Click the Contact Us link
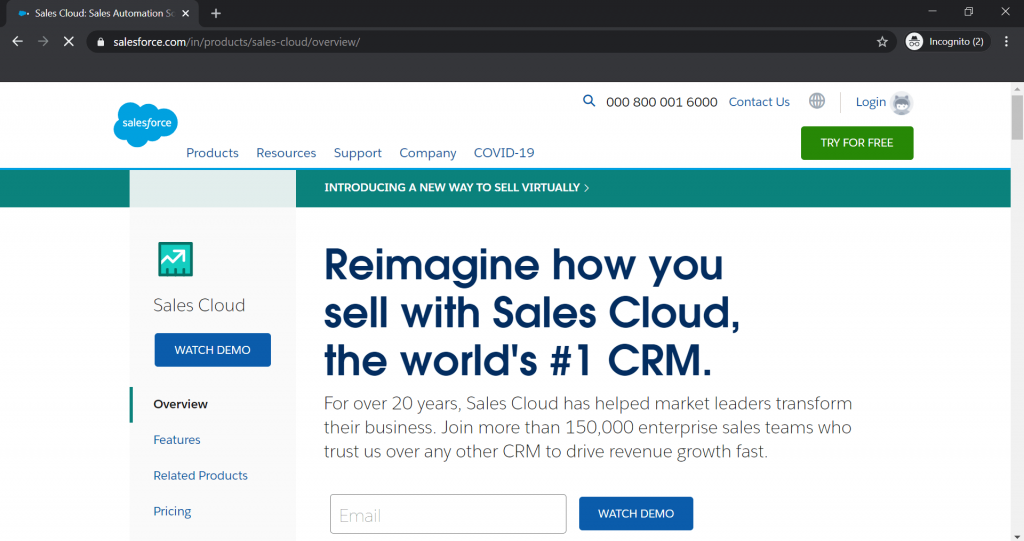The width and height of the screenshot is (1024, 541). (x=759, y=102)
